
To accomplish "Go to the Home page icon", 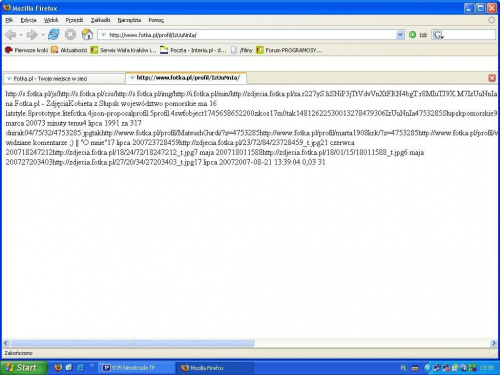I will click(x=87, y=34).
